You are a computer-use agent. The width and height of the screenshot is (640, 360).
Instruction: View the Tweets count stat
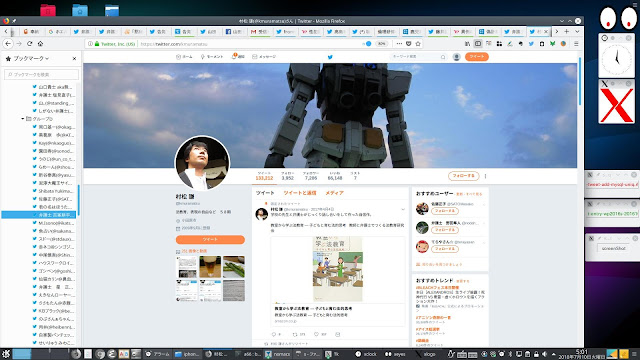tap(264, 176)
